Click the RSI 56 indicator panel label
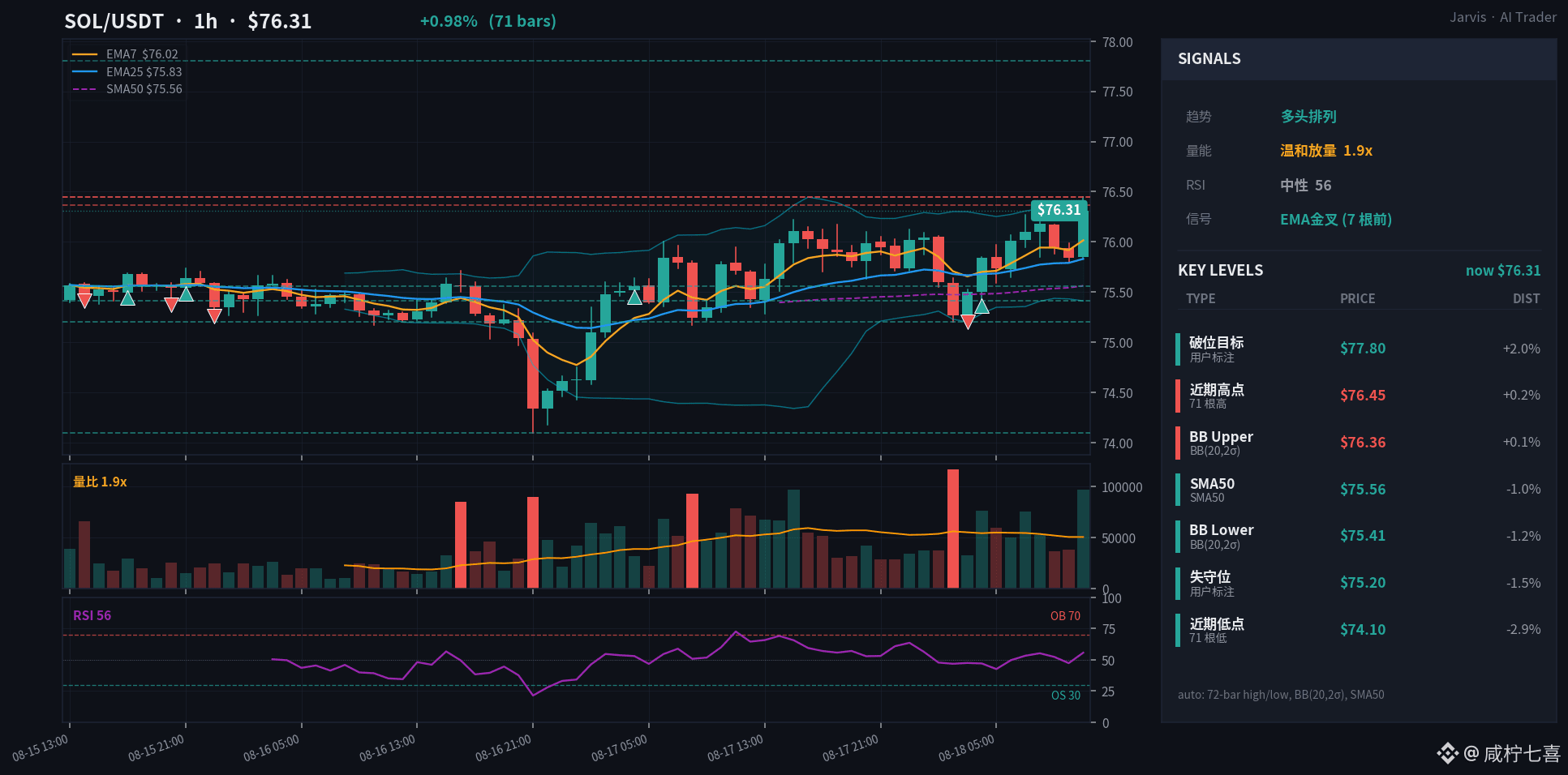The width and height of the screenshot is (1568, 775). coord(92,616)
